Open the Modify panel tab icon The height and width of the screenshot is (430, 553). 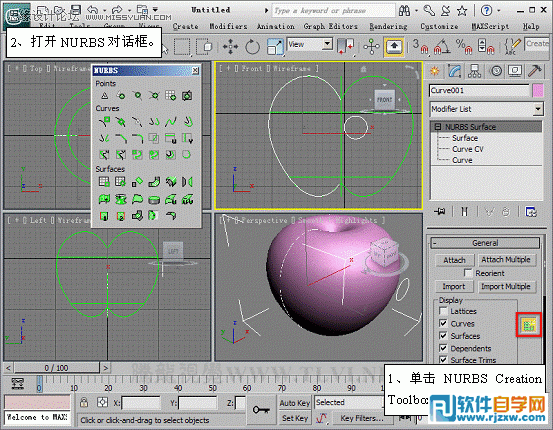pos(455,71)
